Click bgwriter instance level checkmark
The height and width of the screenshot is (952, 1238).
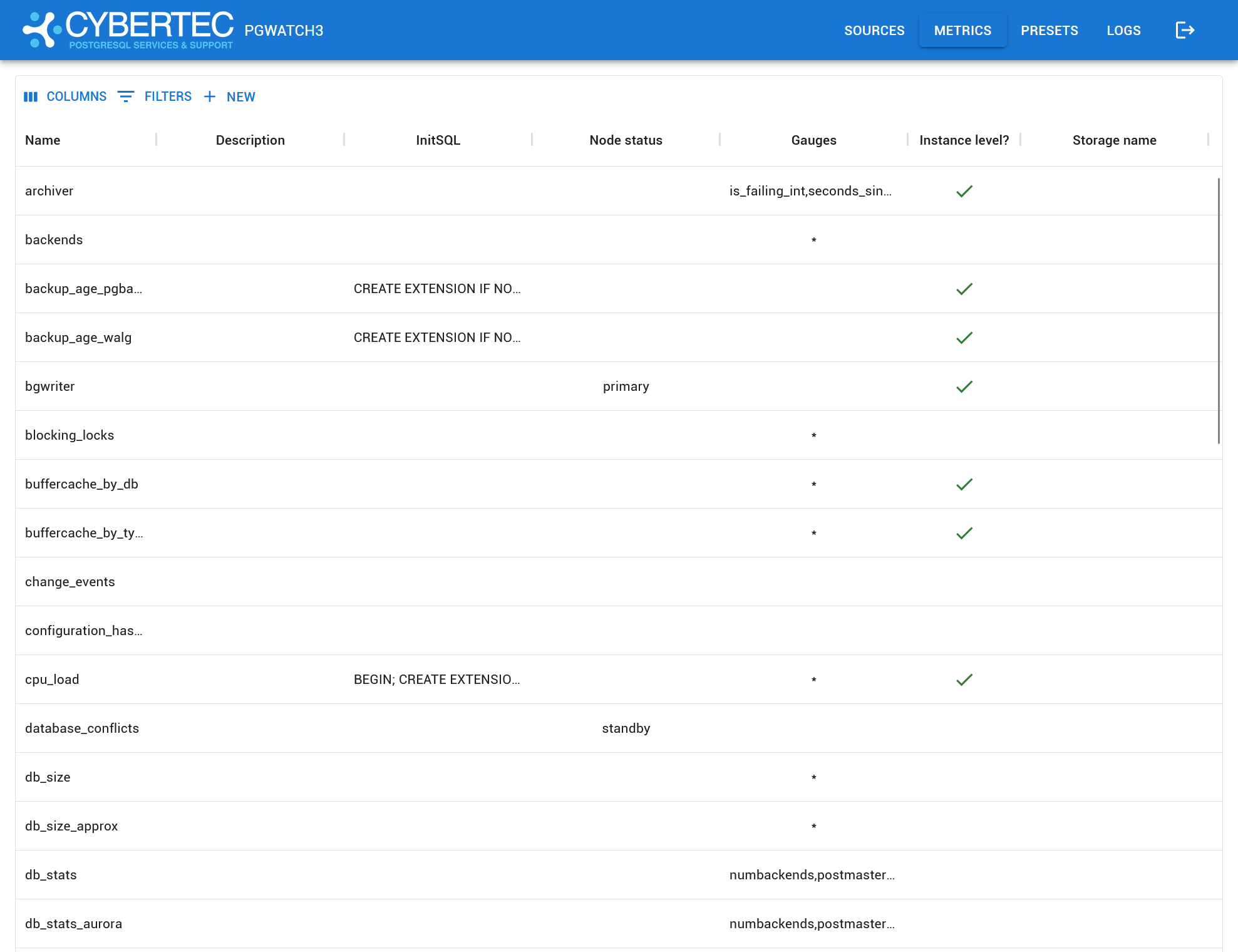[x=964, y=386]
